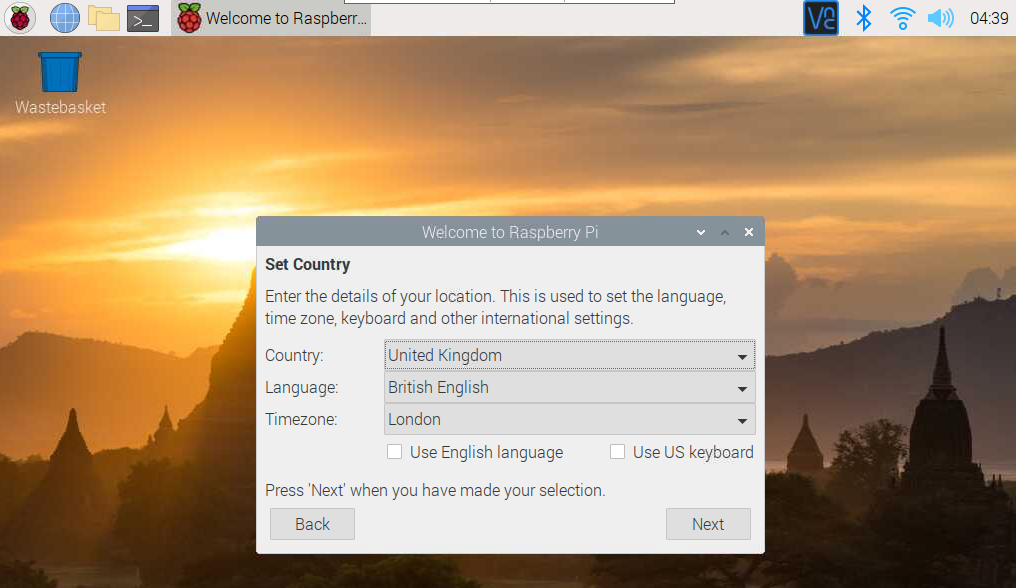Screen dimensions: 1016x588
Task: Enable the Use English language checkbox
Action: click(x=396, y=452)
